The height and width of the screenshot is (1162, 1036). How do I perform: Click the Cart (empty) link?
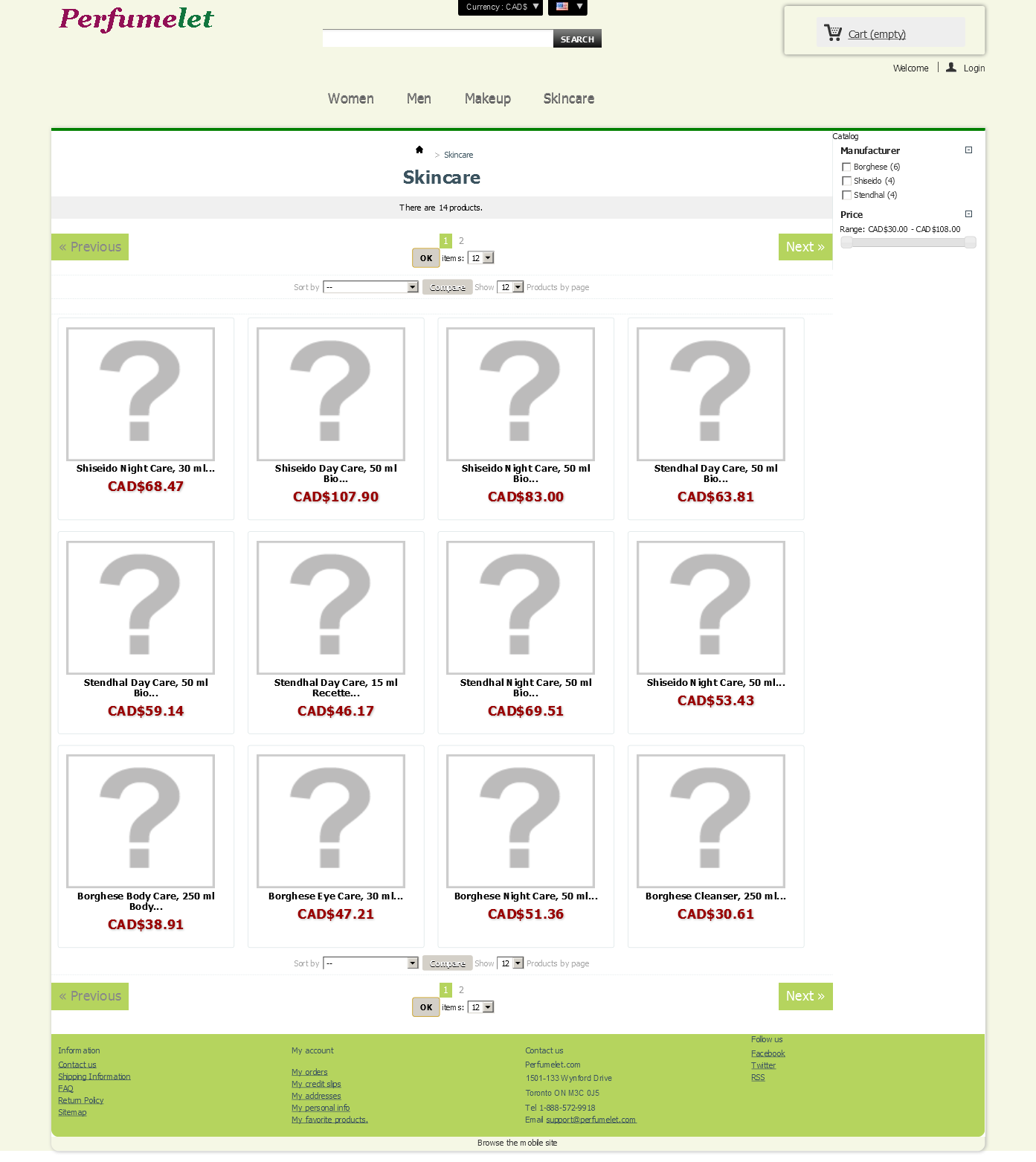pyautogui.click(x=877, y=34)
